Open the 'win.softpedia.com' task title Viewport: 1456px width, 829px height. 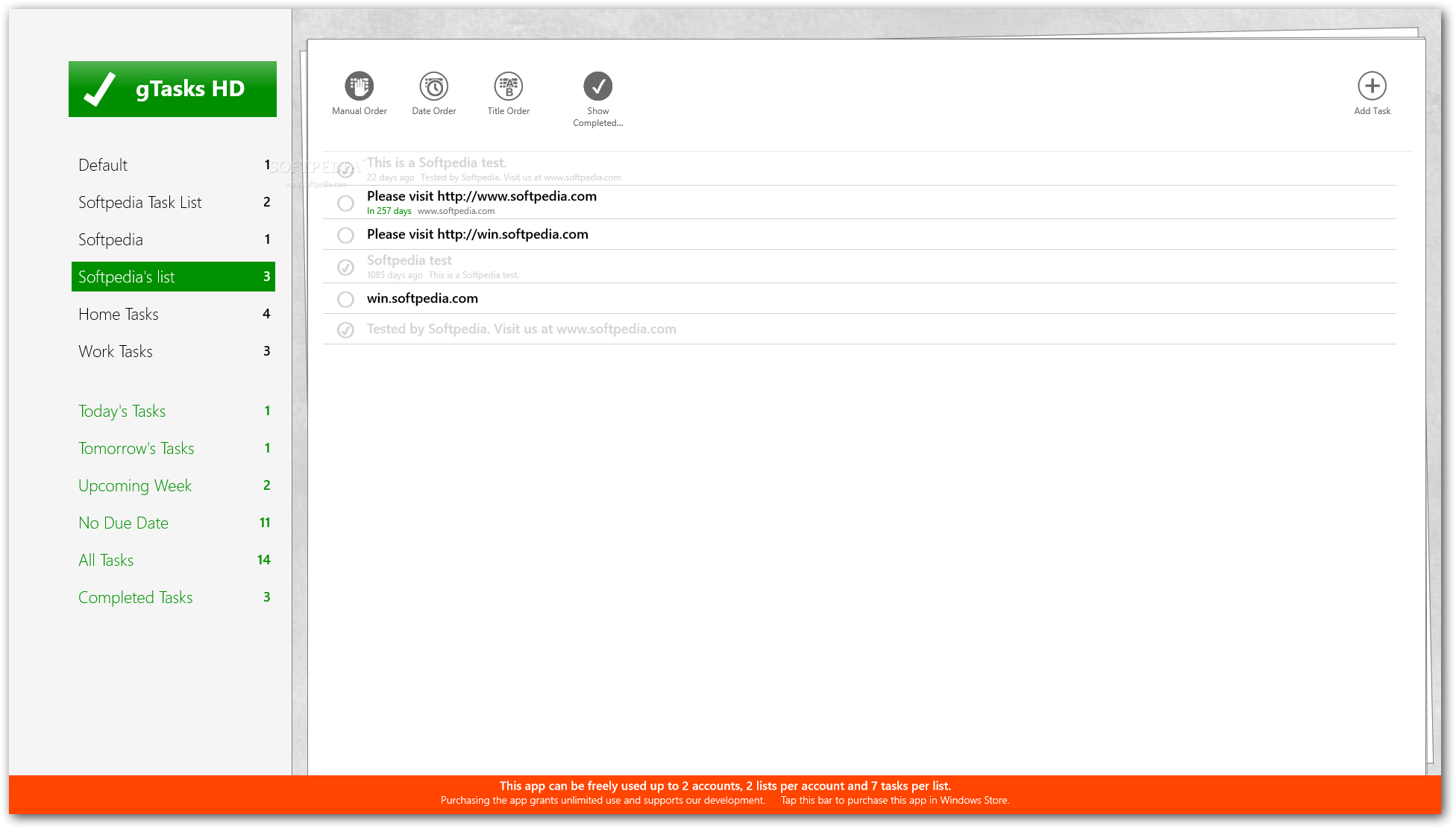pyautogui.click(x=422, y=298)
